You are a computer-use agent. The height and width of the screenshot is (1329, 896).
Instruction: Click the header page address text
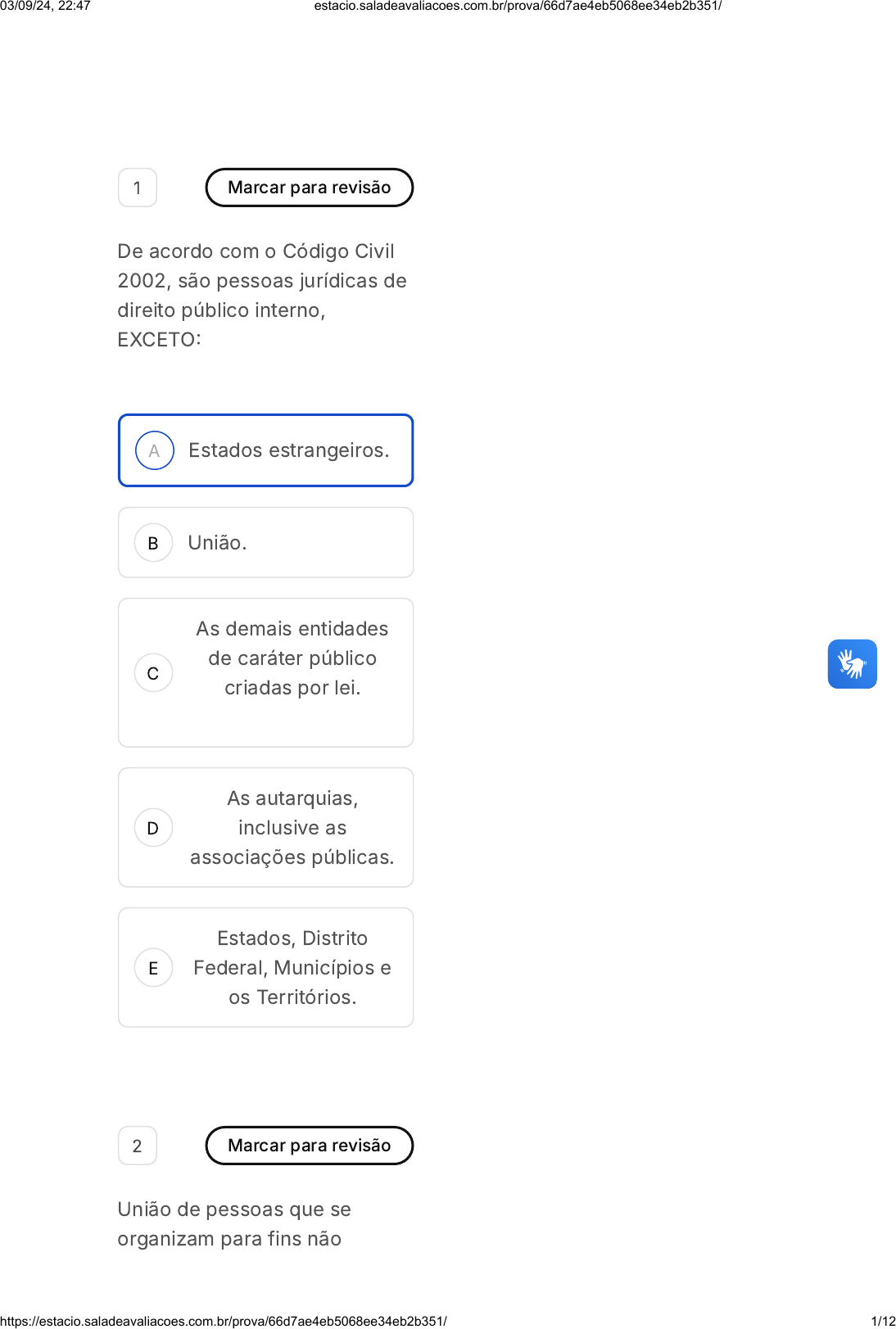[518, 6]
